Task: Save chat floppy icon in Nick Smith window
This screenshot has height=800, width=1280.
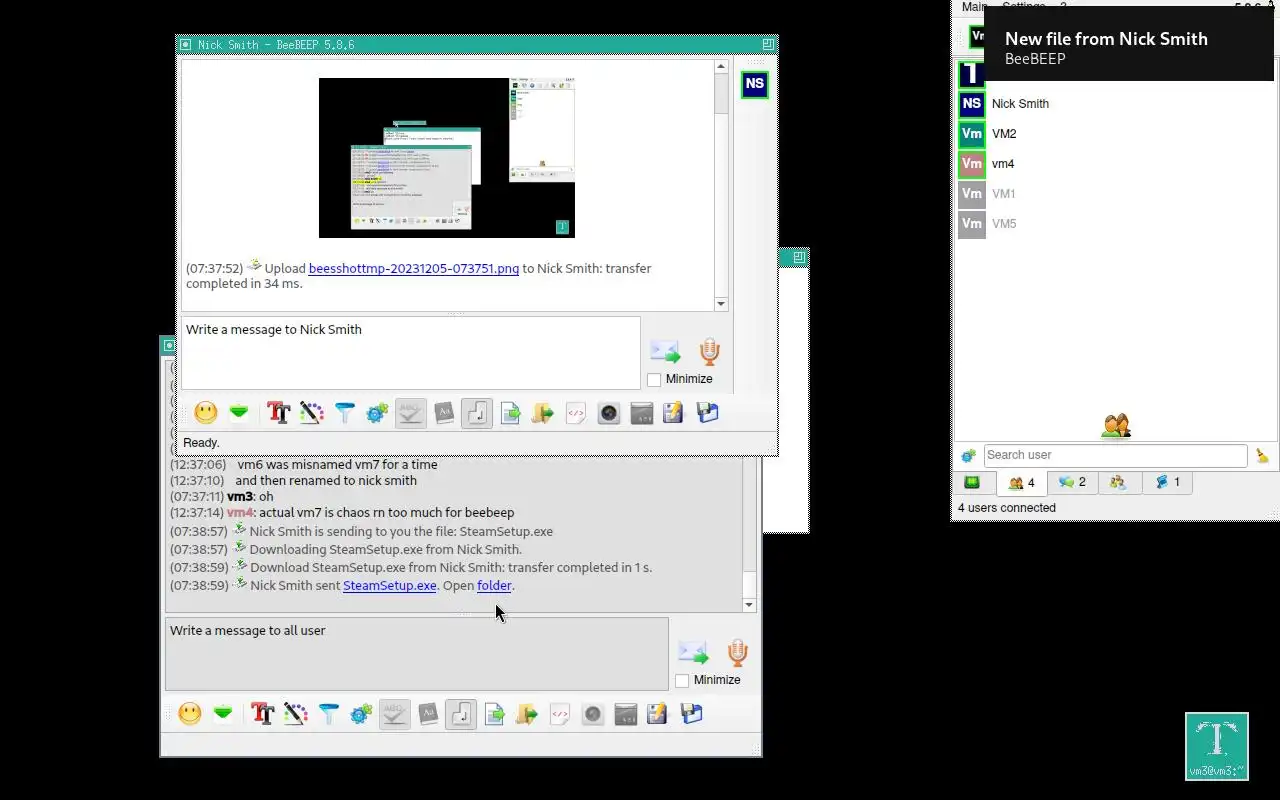Action: [x=707, y=413]
